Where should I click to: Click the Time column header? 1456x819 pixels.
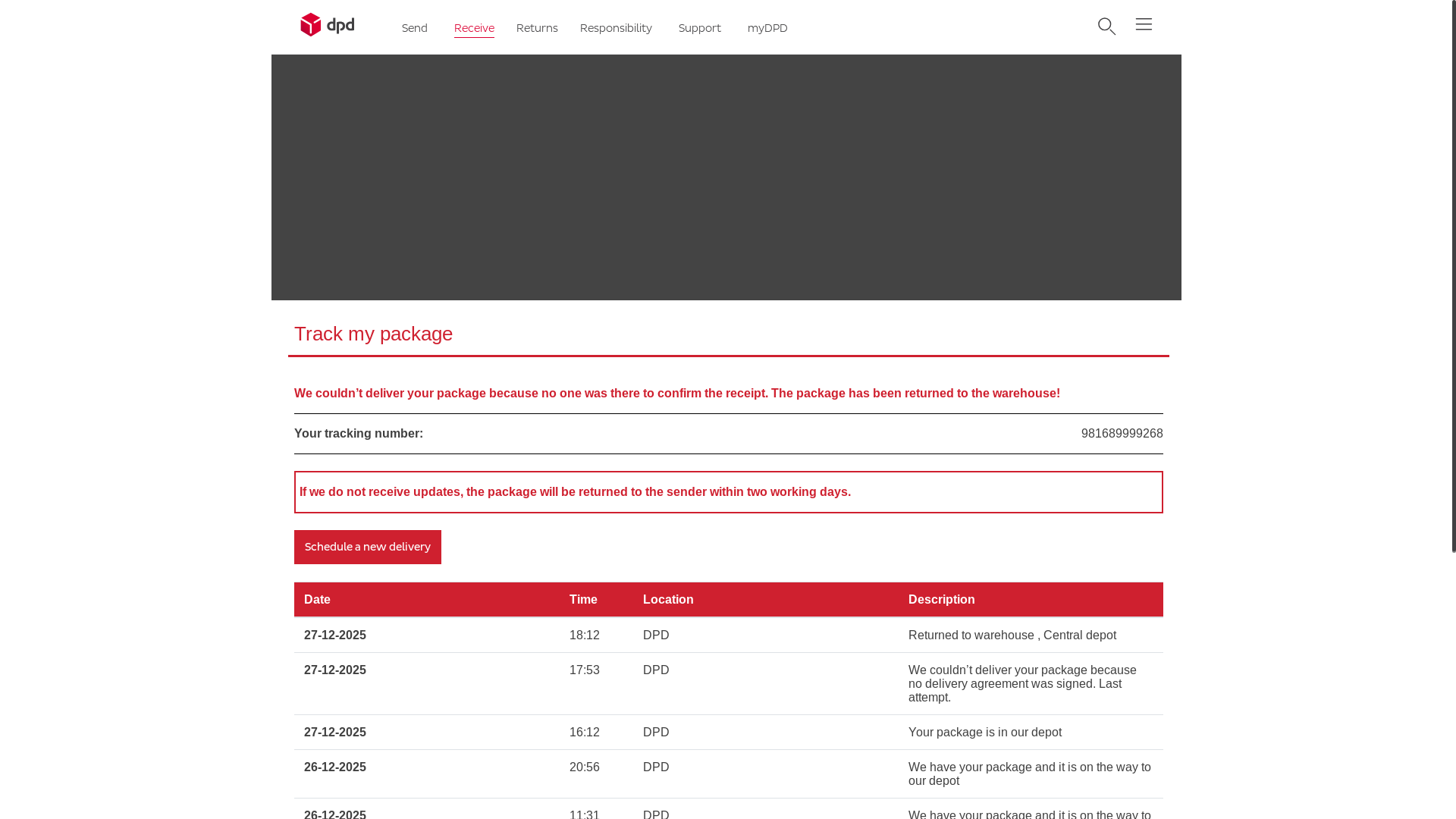pyautogui.click(x=583, y=600)
